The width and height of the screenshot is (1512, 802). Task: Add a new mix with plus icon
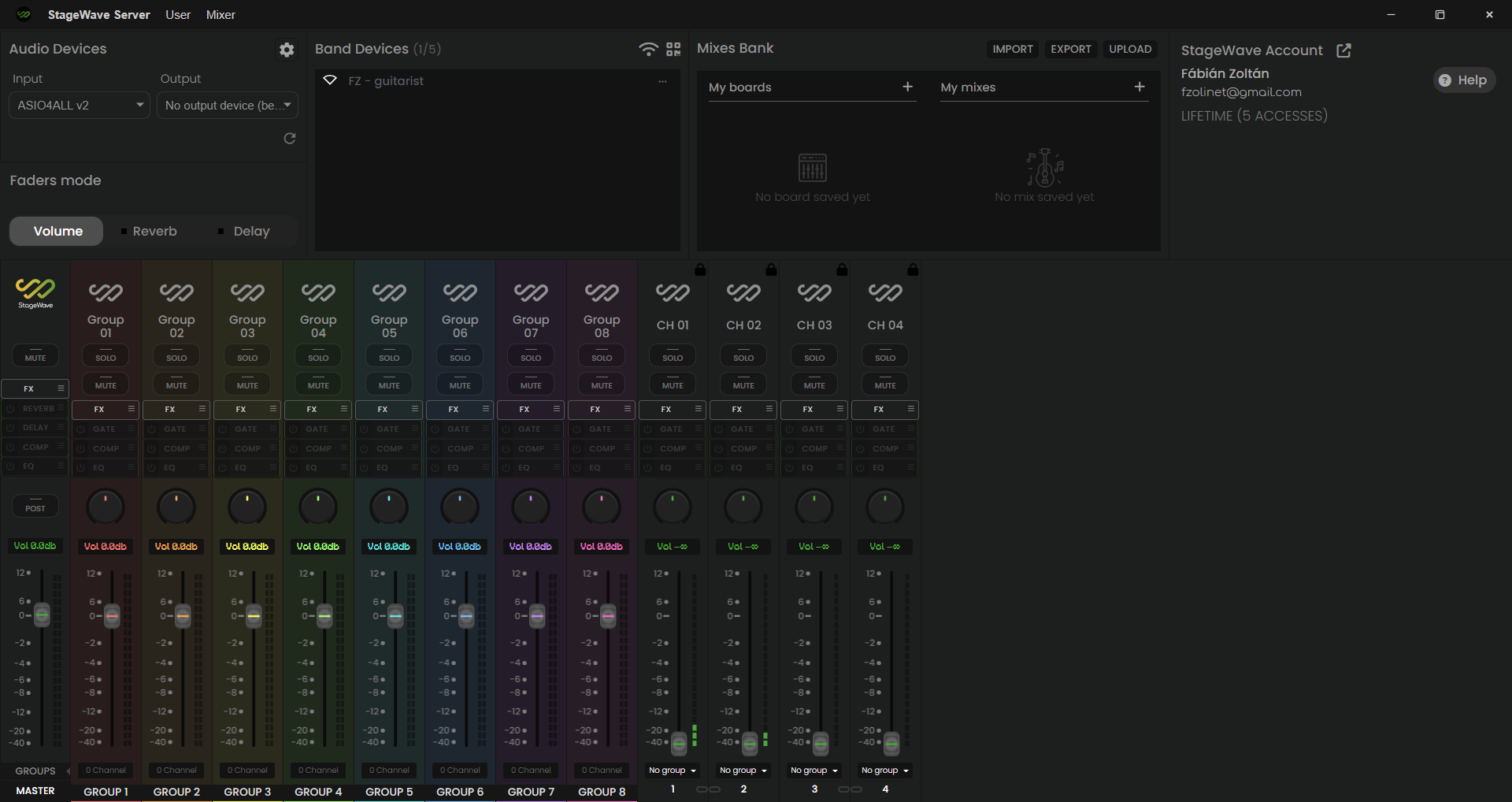pos(1139,87)
